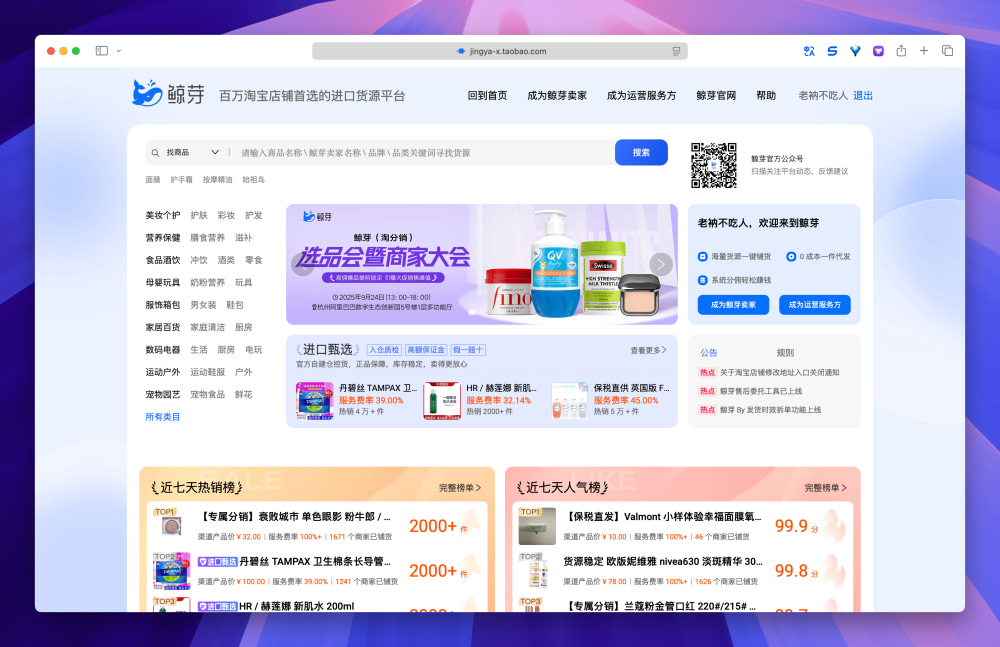The width and height of the screenshot is (1000, 647).
Task: Click the blue 搜索 search button
Action: pos(641,152)
